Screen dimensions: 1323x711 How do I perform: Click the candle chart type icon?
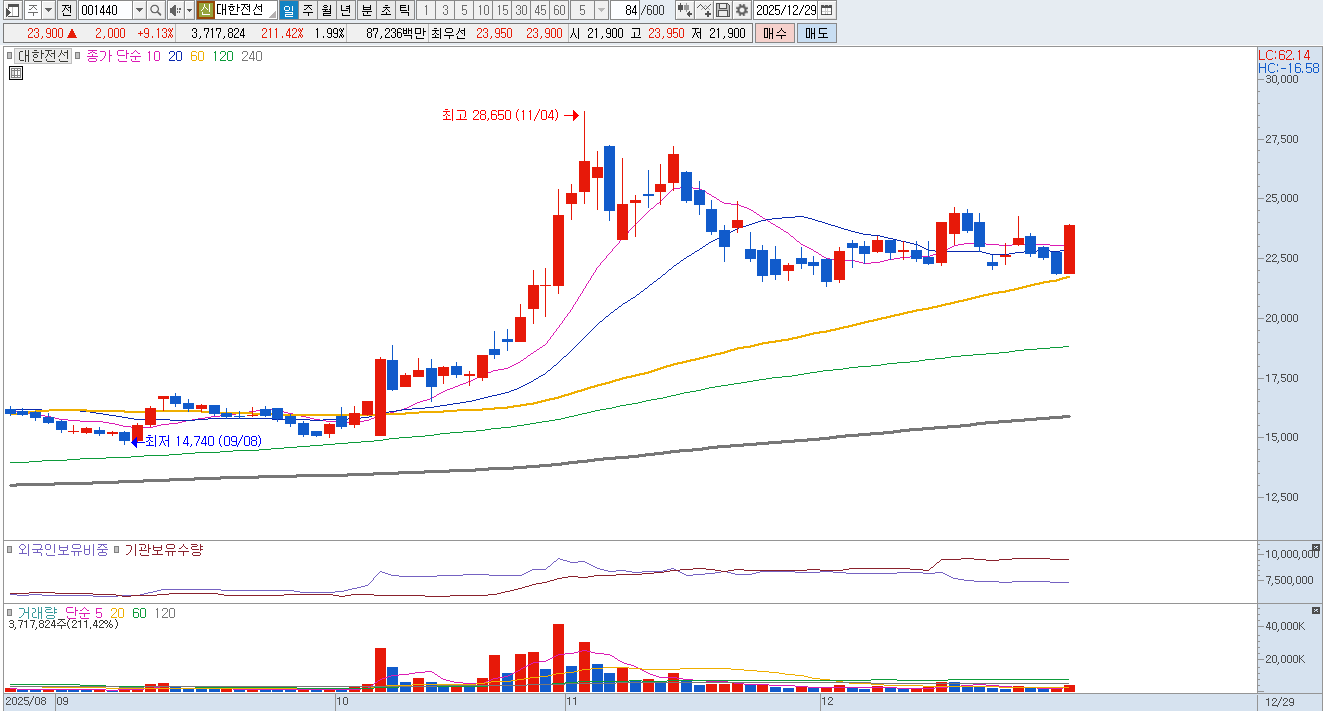pos(684,10)
